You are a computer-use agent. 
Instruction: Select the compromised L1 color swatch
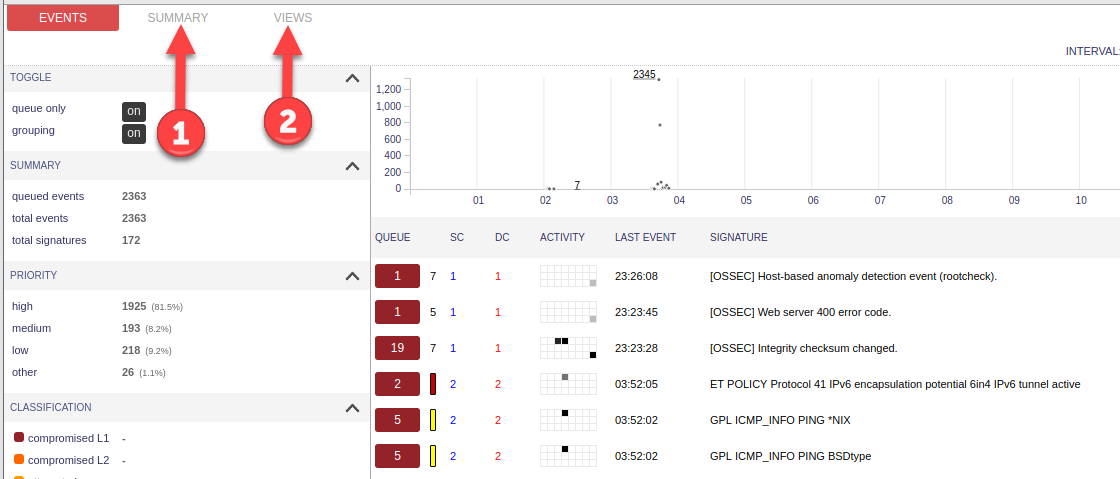pos(19,438)
